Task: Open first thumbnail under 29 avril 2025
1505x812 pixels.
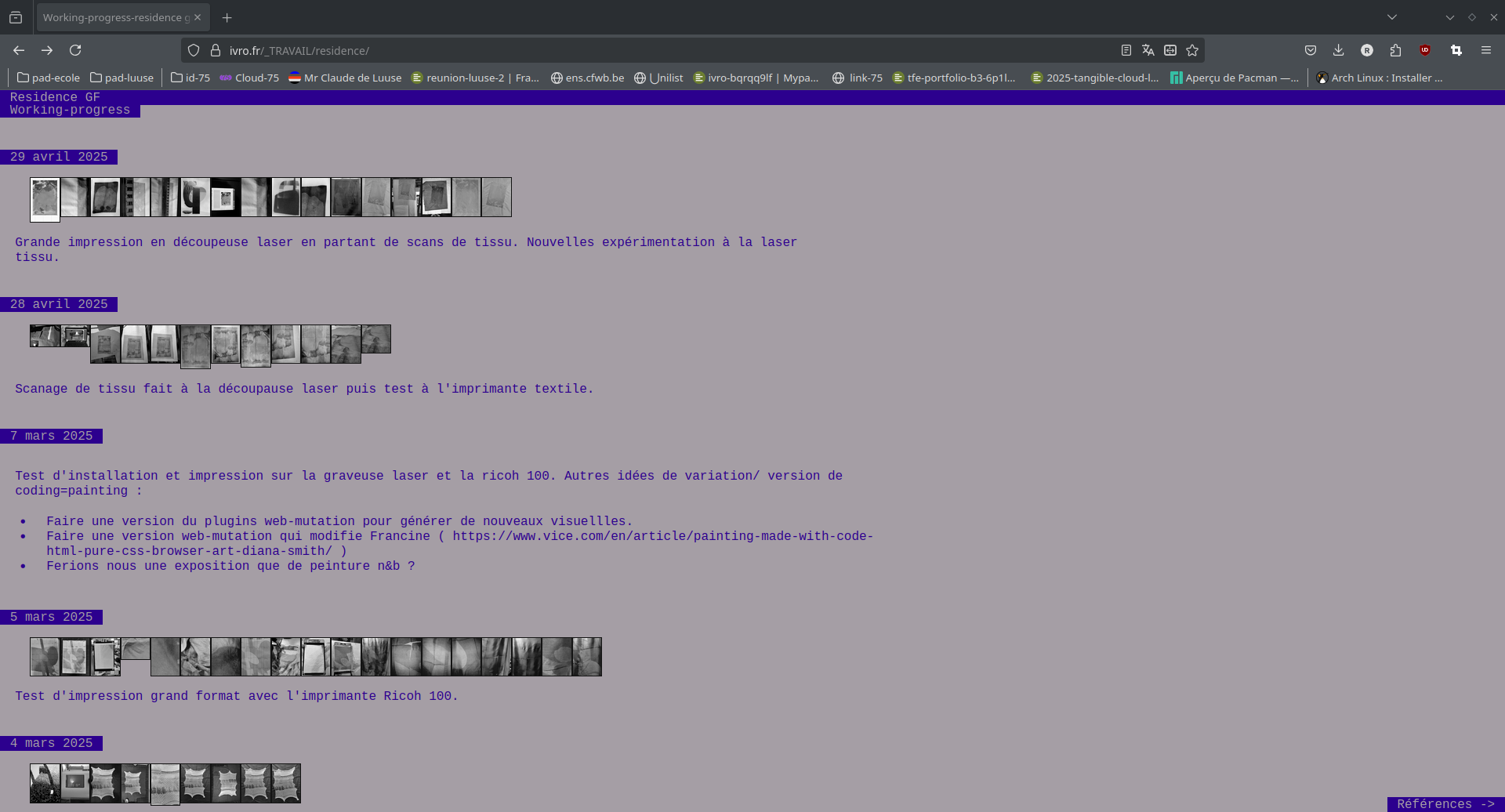Action: 45,198
